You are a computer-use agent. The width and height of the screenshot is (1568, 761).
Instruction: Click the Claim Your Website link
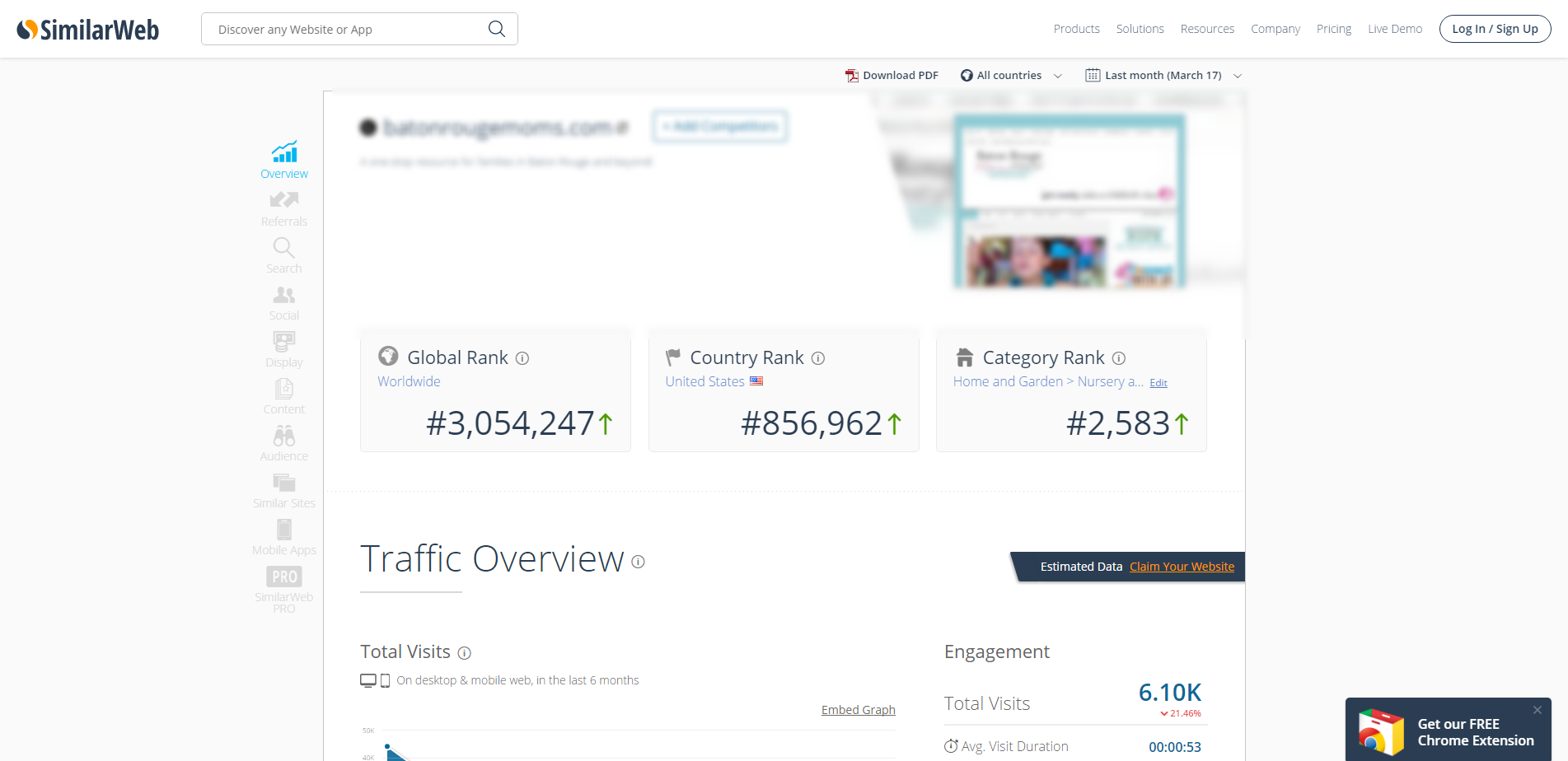(1182, 567)
